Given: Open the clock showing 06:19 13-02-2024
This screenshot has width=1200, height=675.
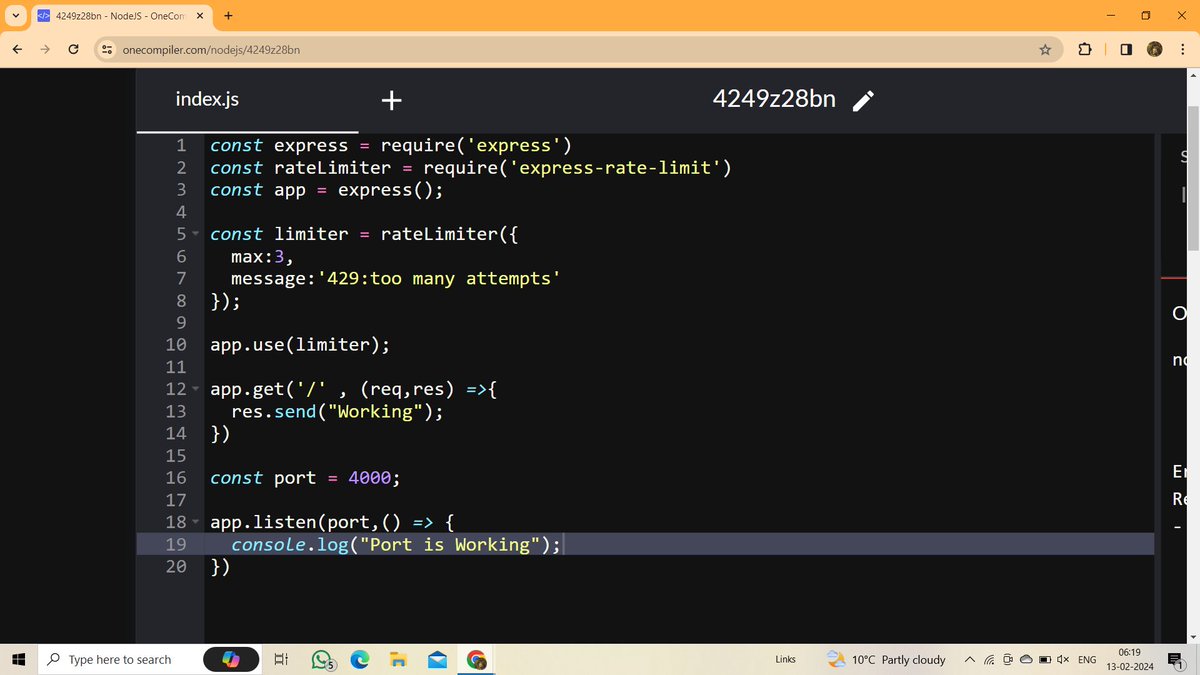Looking at the screenshot, I should [1130, 659].
